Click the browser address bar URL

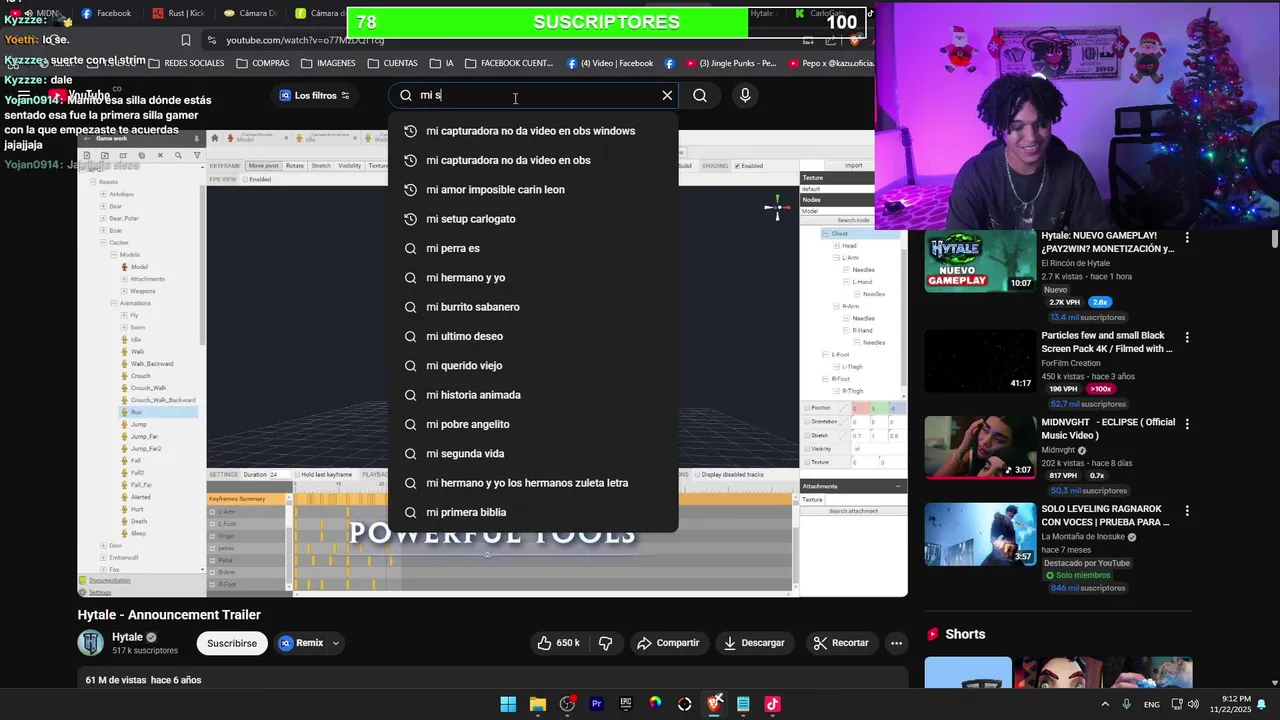tap(305, 40)
